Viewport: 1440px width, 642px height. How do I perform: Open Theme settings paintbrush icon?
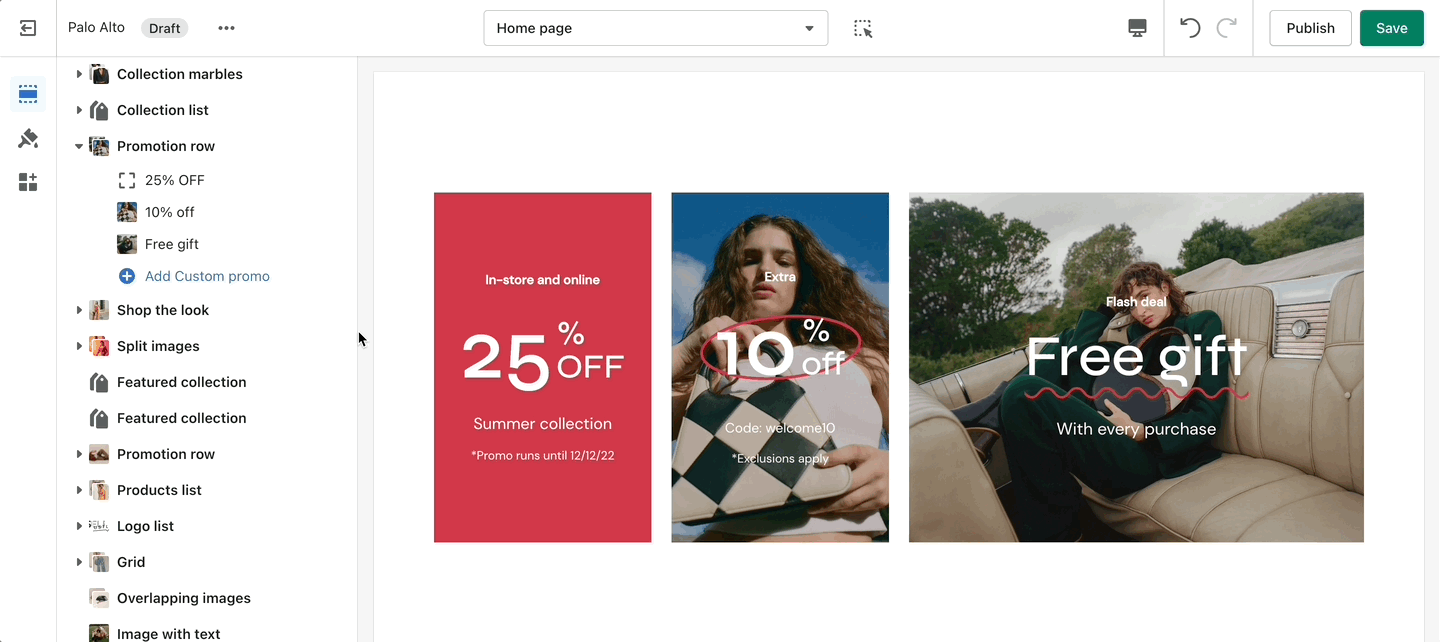tap(28, 138)
